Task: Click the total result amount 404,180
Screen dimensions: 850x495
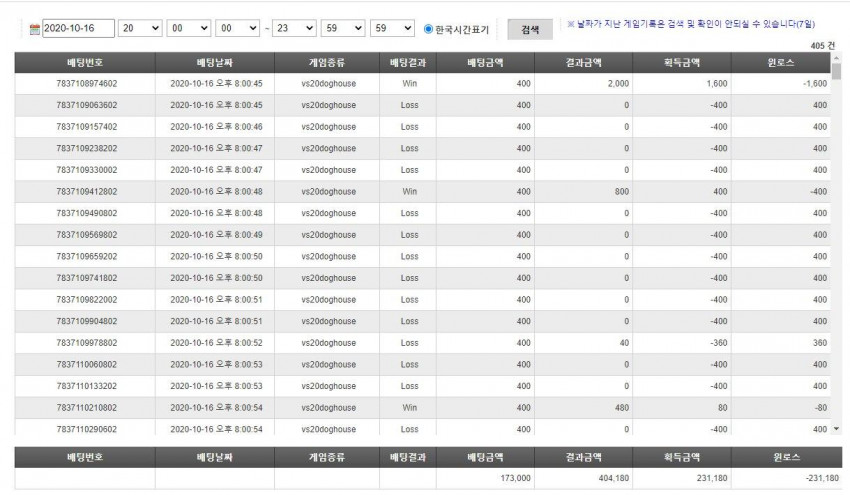Action: 614,478
